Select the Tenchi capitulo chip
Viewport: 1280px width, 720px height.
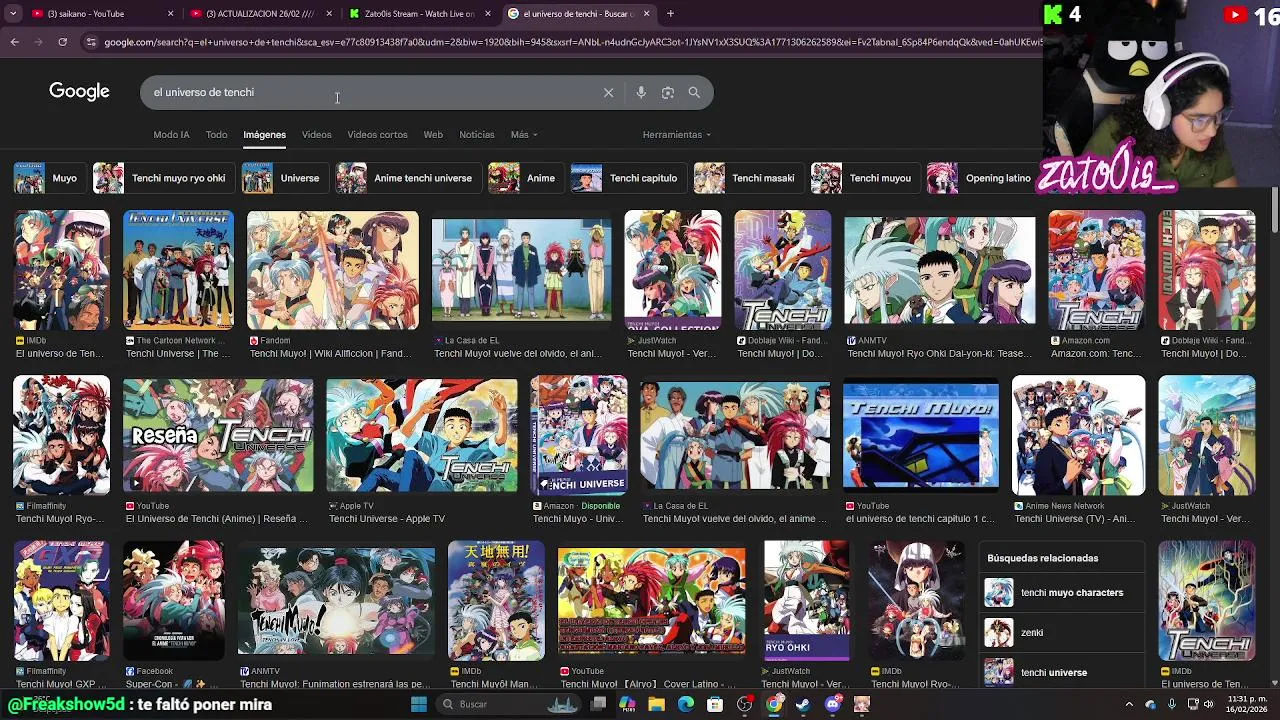[627, 178]
